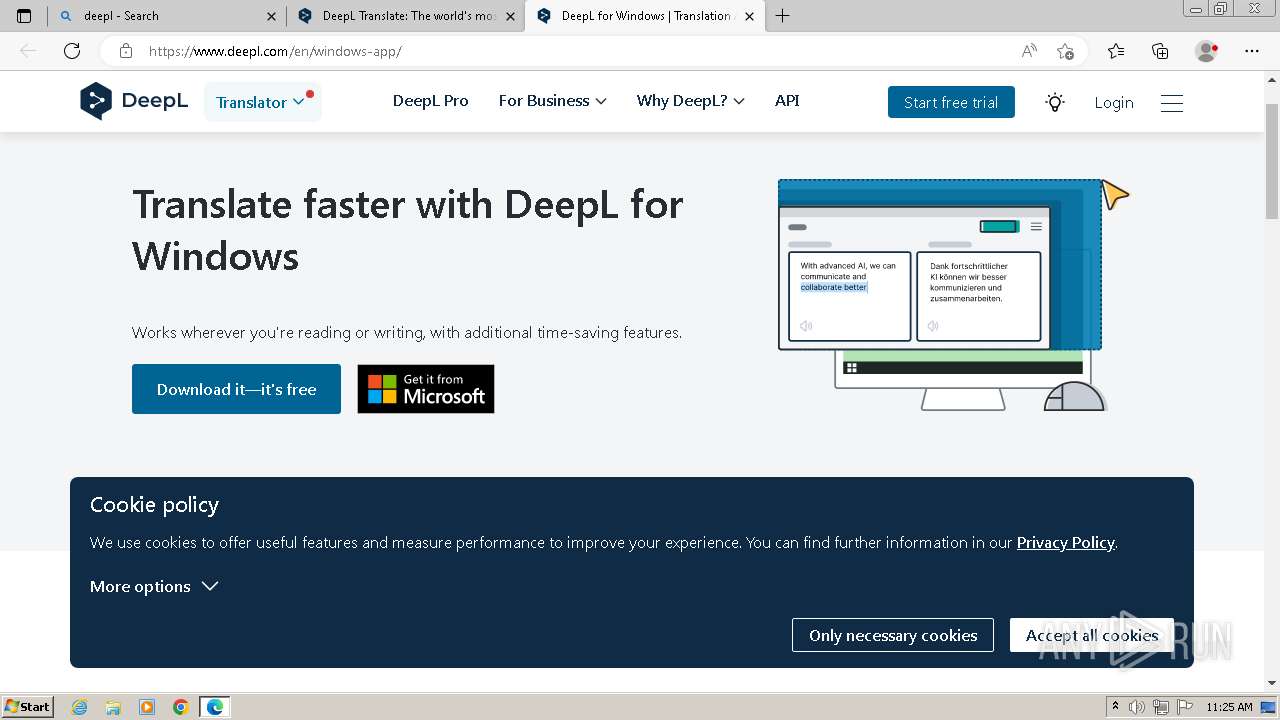Click the browser profile avatar
The height and width of the screenshot is (720, 1280).
(x=1207, y=51)
